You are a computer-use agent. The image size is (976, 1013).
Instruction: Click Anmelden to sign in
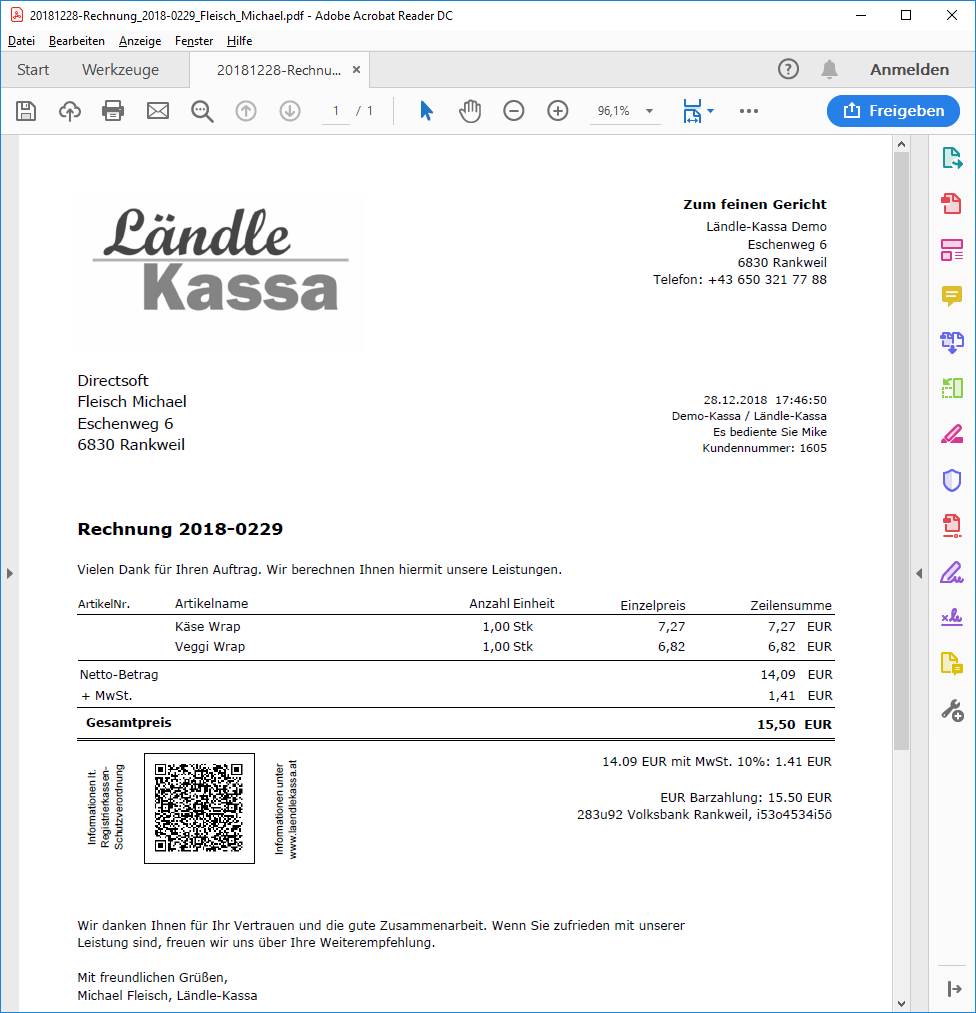point(909,70)
